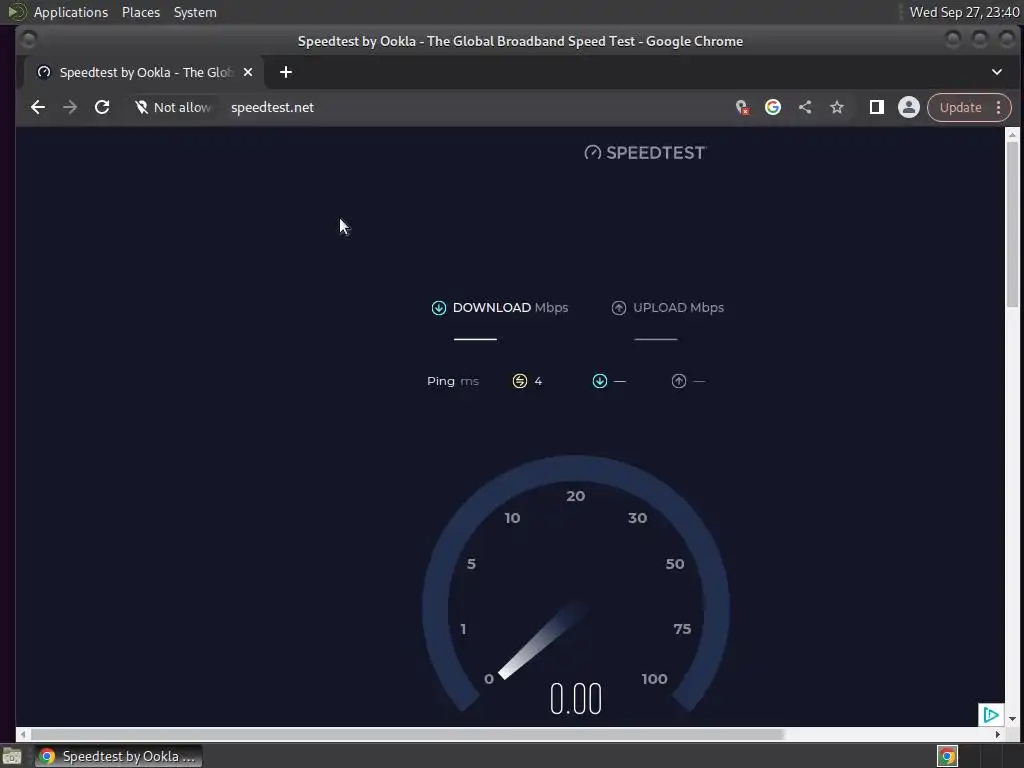Open the System menu
Viewport: 1024px width, 768px height.
pyautogui.click(x=195, y=12)
